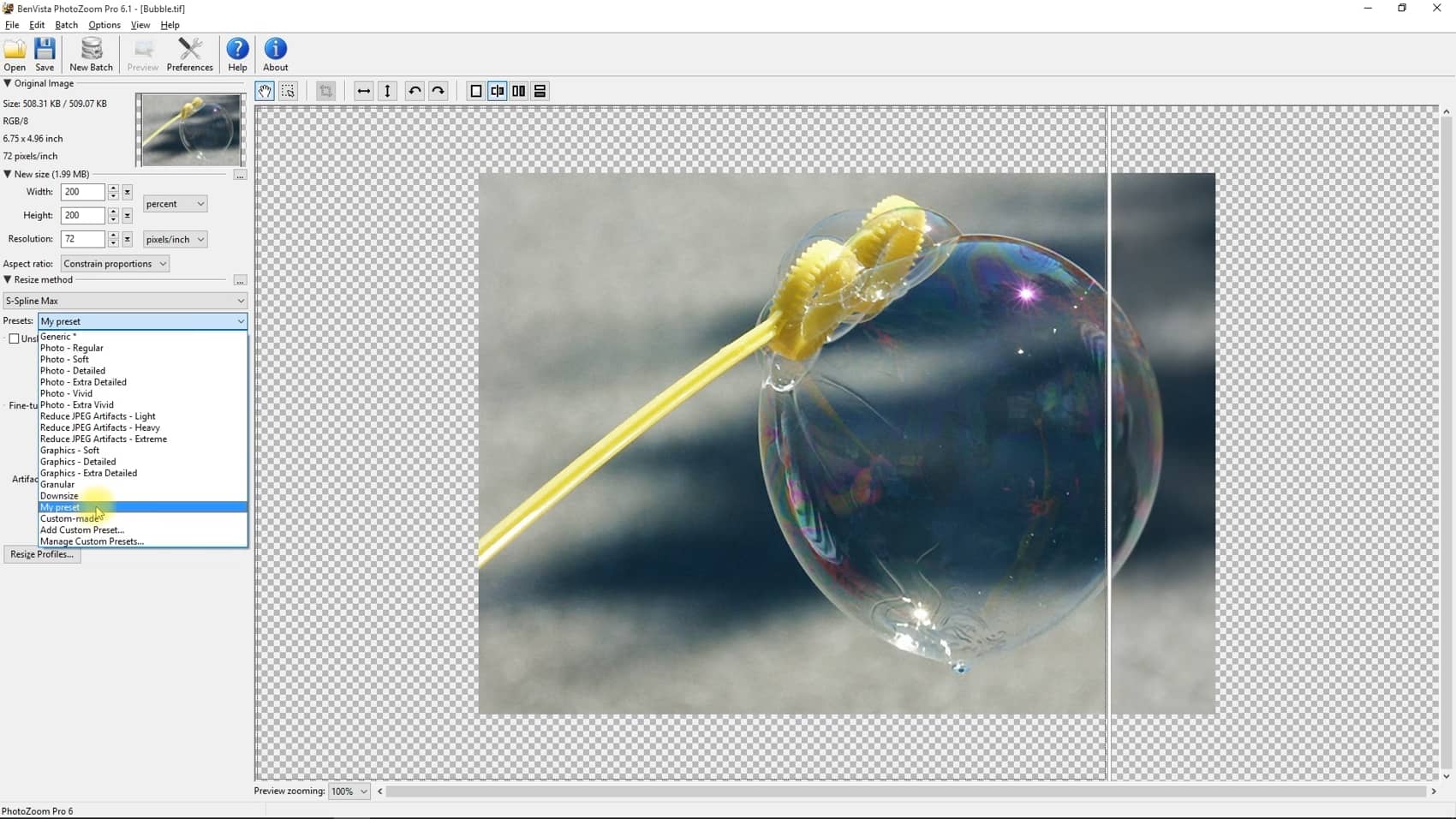The width and height of the screenshot is (1456, 819).
Task: Open the Height field calculator menu button
Action: point(128,216)
